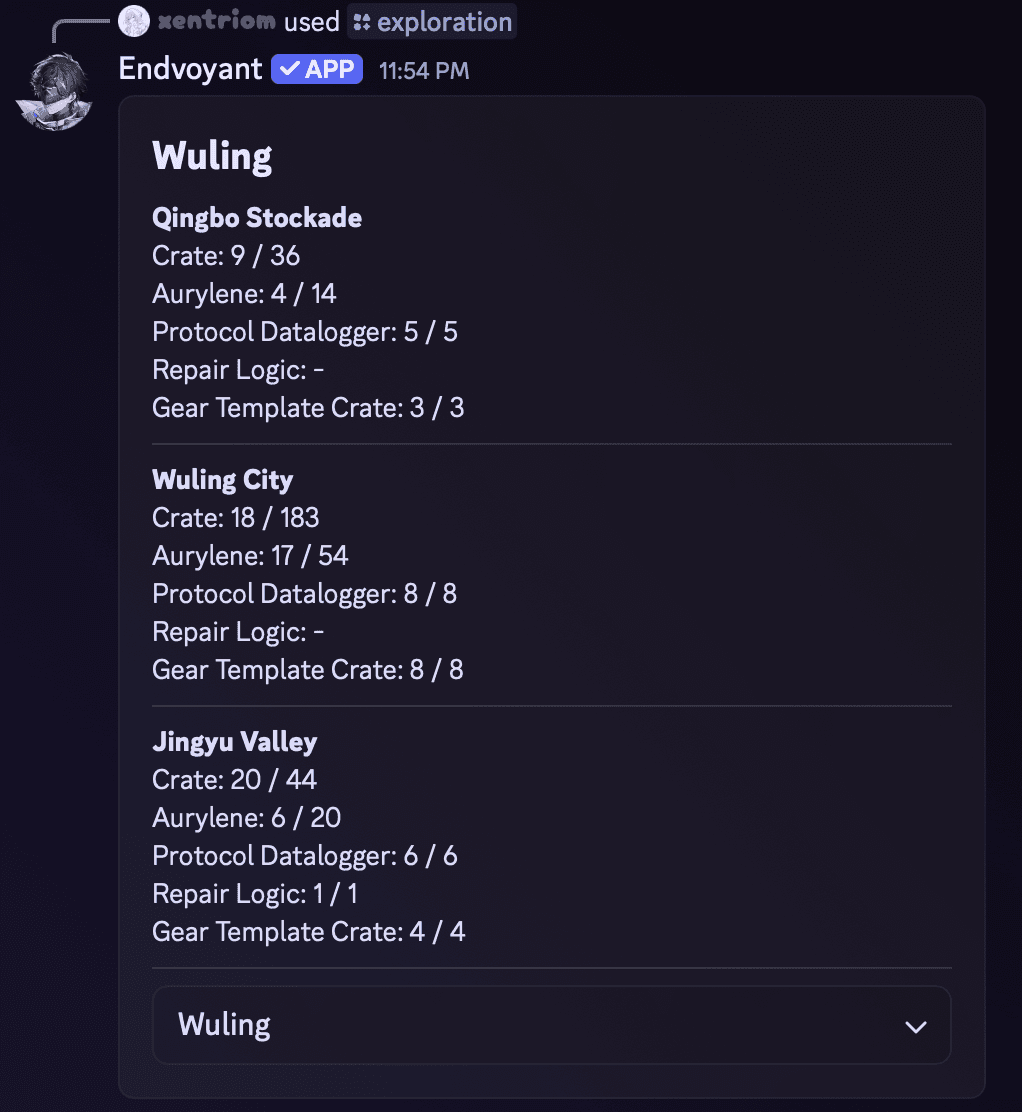This screenshot has height=1112, width=1022.
Task: Click the blue APP tag next to Endvoyant
Action: [x=316, y=69]
